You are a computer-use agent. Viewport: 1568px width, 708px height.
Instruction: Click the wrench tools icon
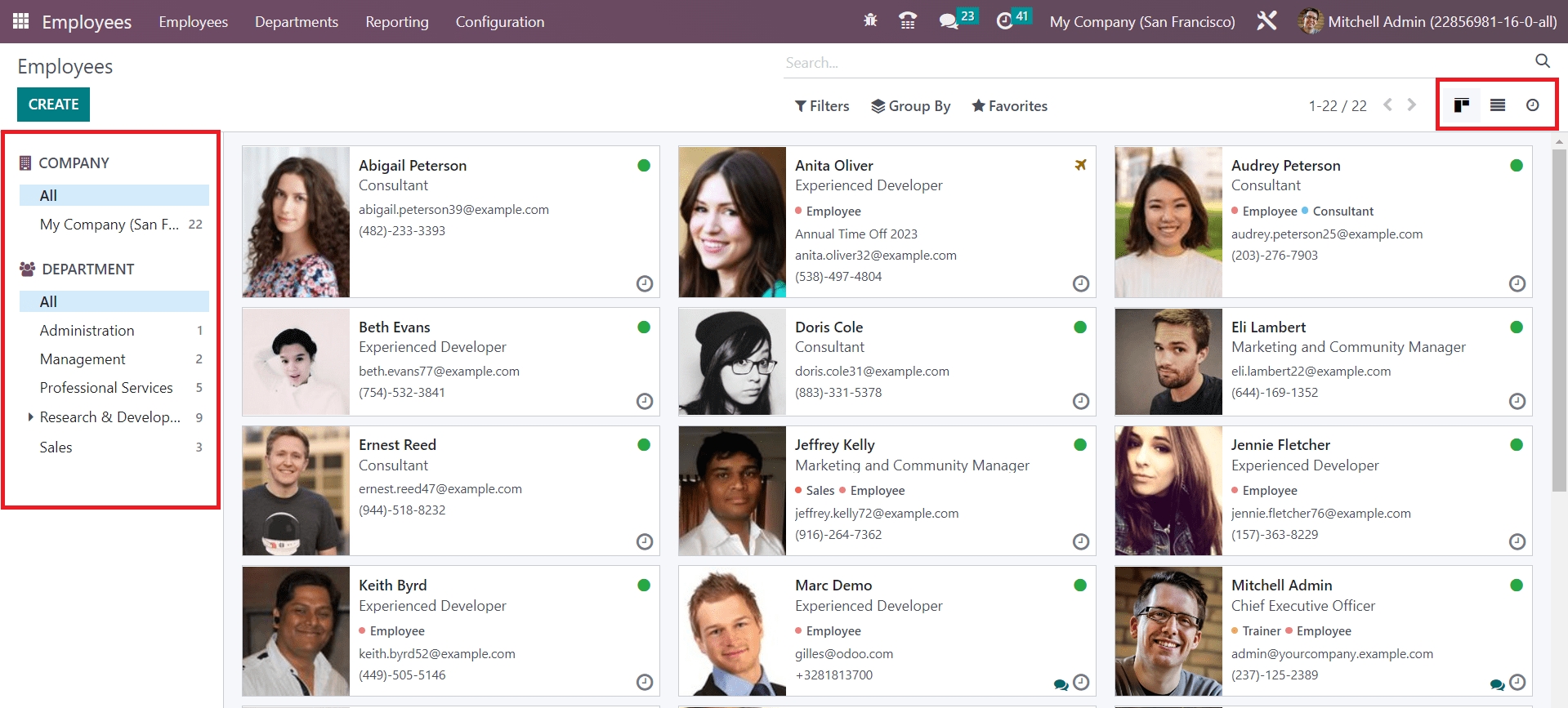coord(1266,21)
